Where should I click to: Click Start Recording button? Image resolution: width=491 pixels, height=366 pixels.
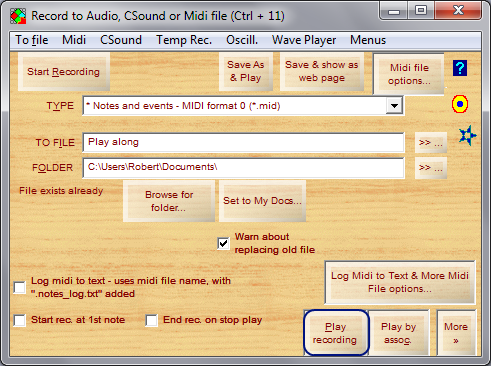(x=64, y=72)
